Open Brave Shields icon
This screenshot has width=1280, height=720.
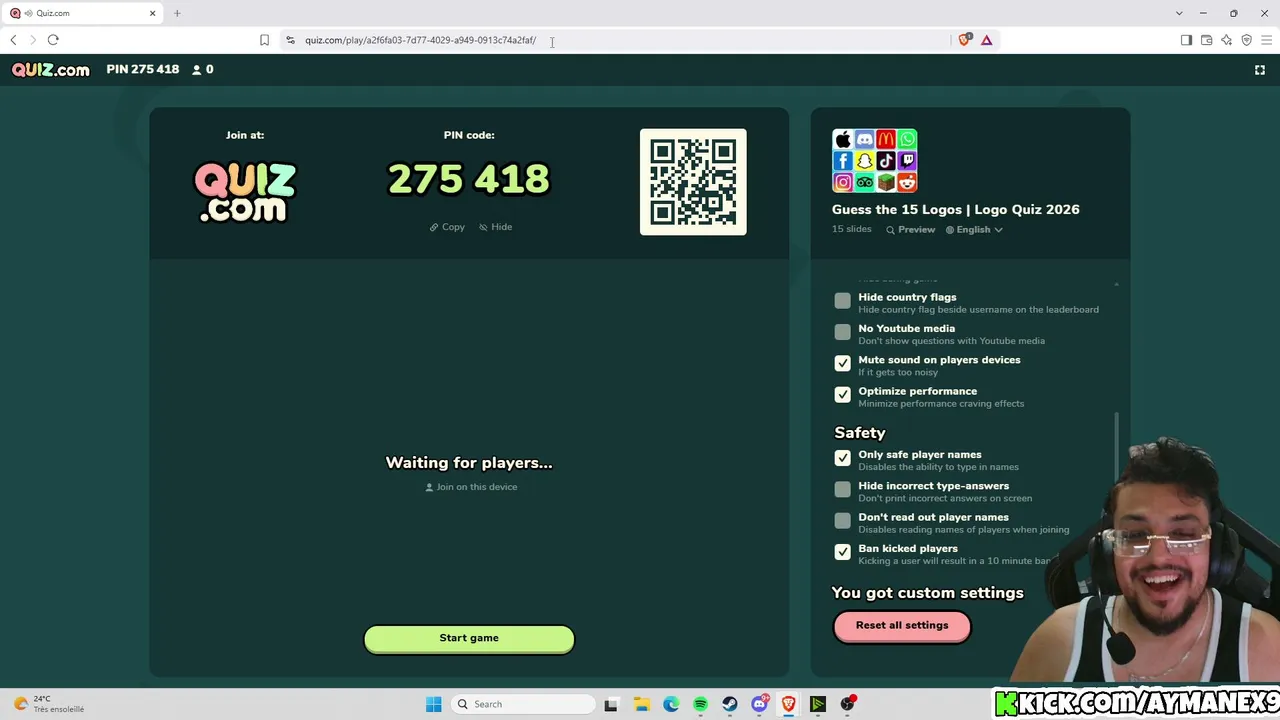click(964, 40)
